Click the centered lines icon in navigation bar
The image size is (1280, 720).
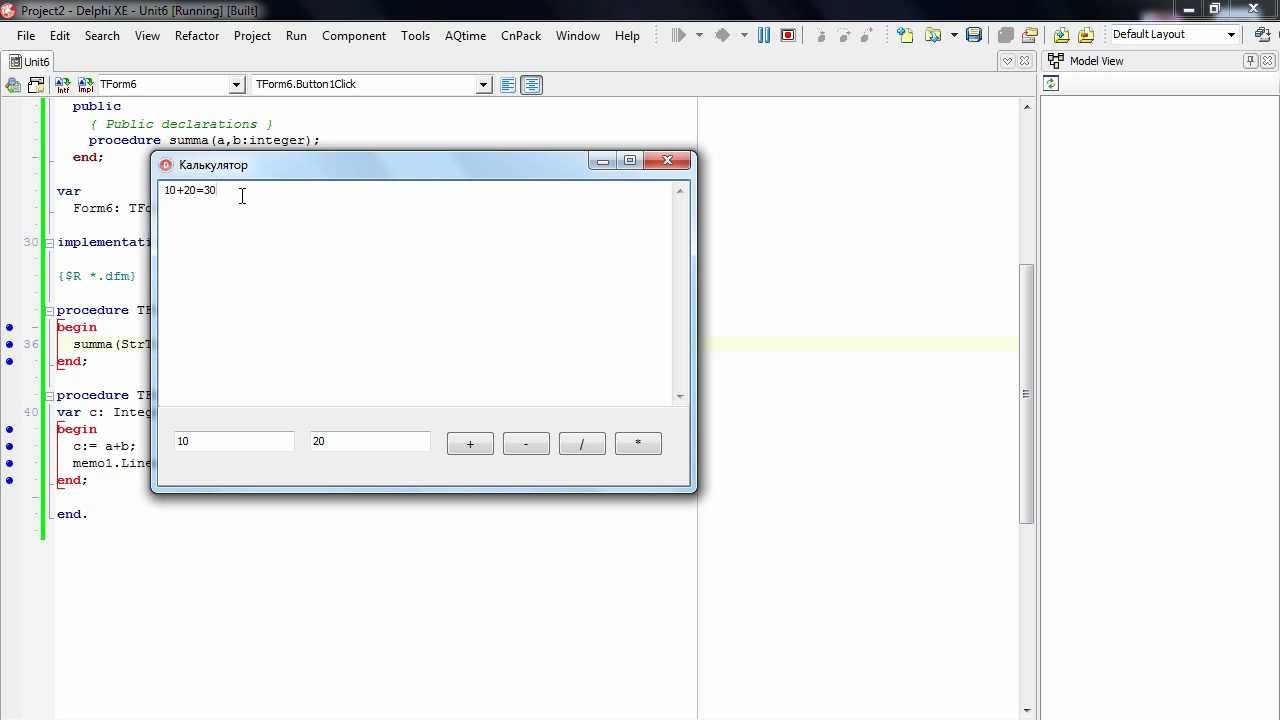tap(532, 85)
